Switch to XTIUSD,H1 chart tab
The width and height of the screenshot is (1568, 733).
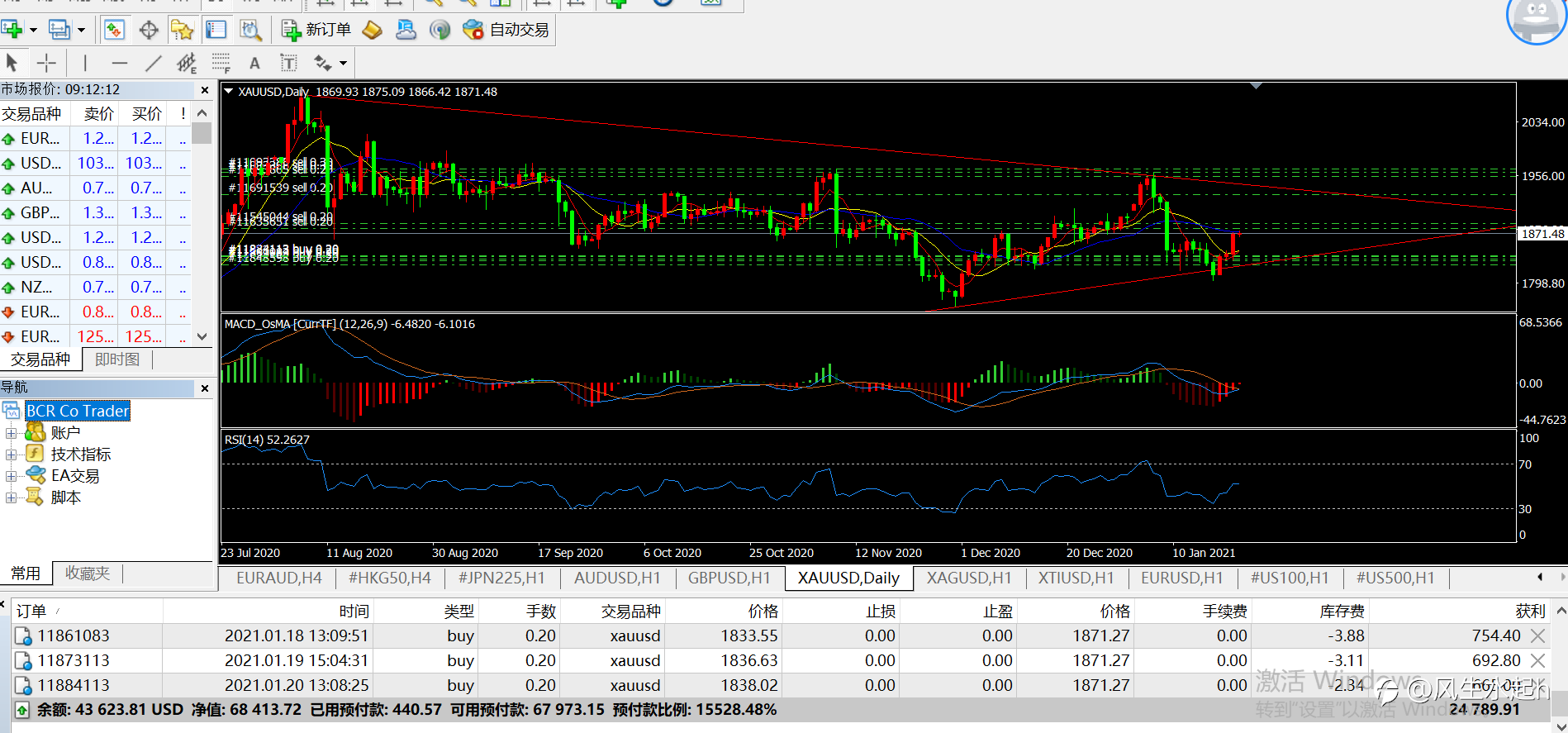(1076, 578)
